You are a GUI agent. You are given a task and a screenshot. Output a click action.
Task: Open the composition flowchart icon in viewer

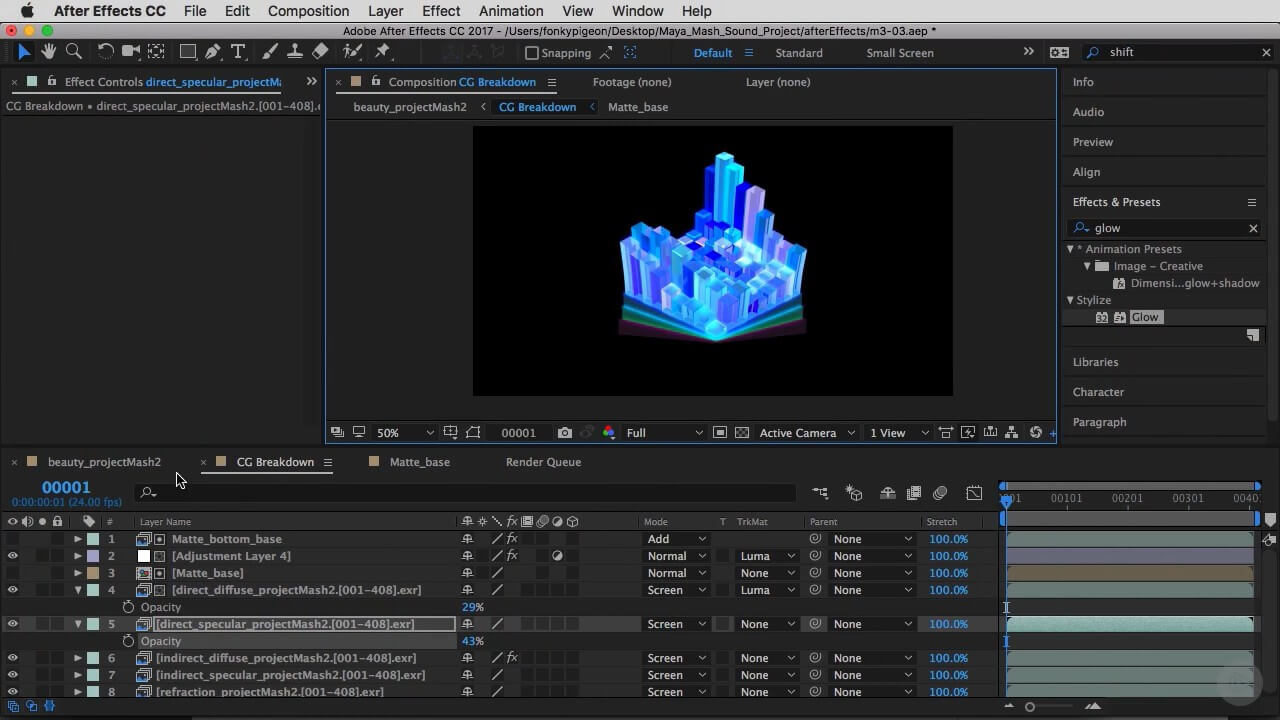click(x=1012, y=433)
